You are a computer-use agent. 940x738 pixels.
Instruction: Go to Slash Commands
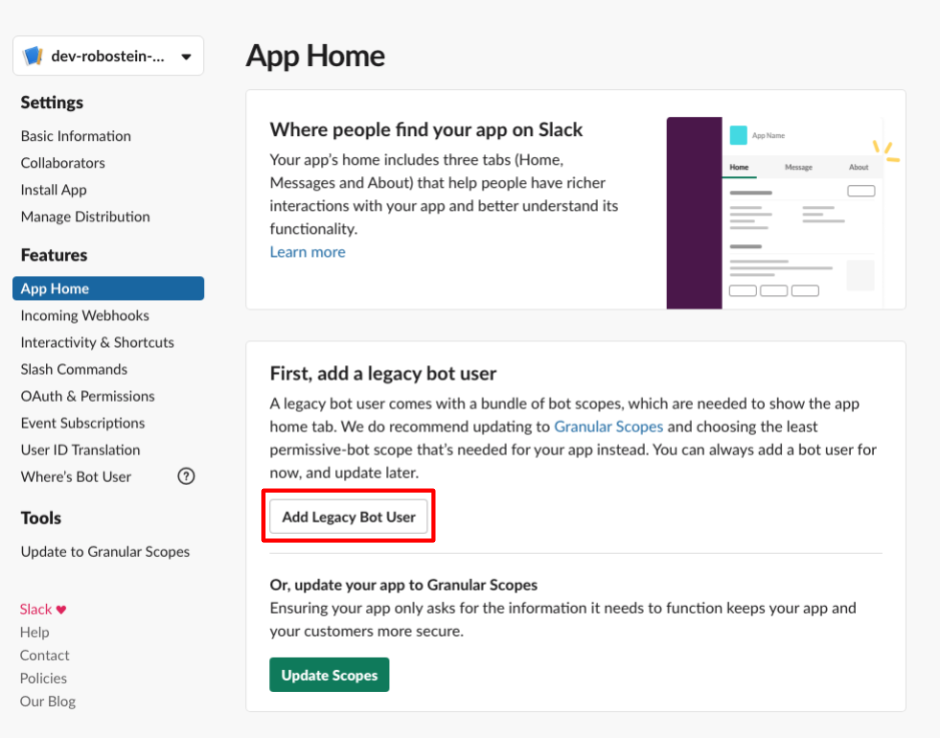74,369
